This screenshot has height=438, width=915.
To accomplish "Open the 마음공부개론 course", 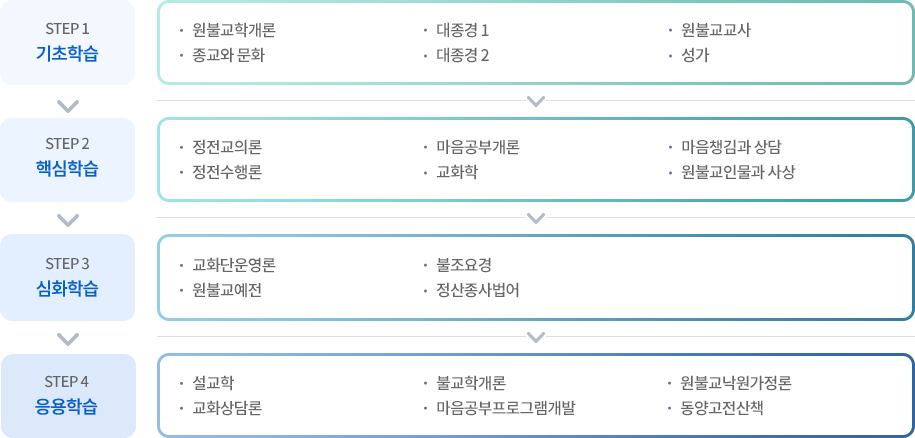I will click(478, 147).
